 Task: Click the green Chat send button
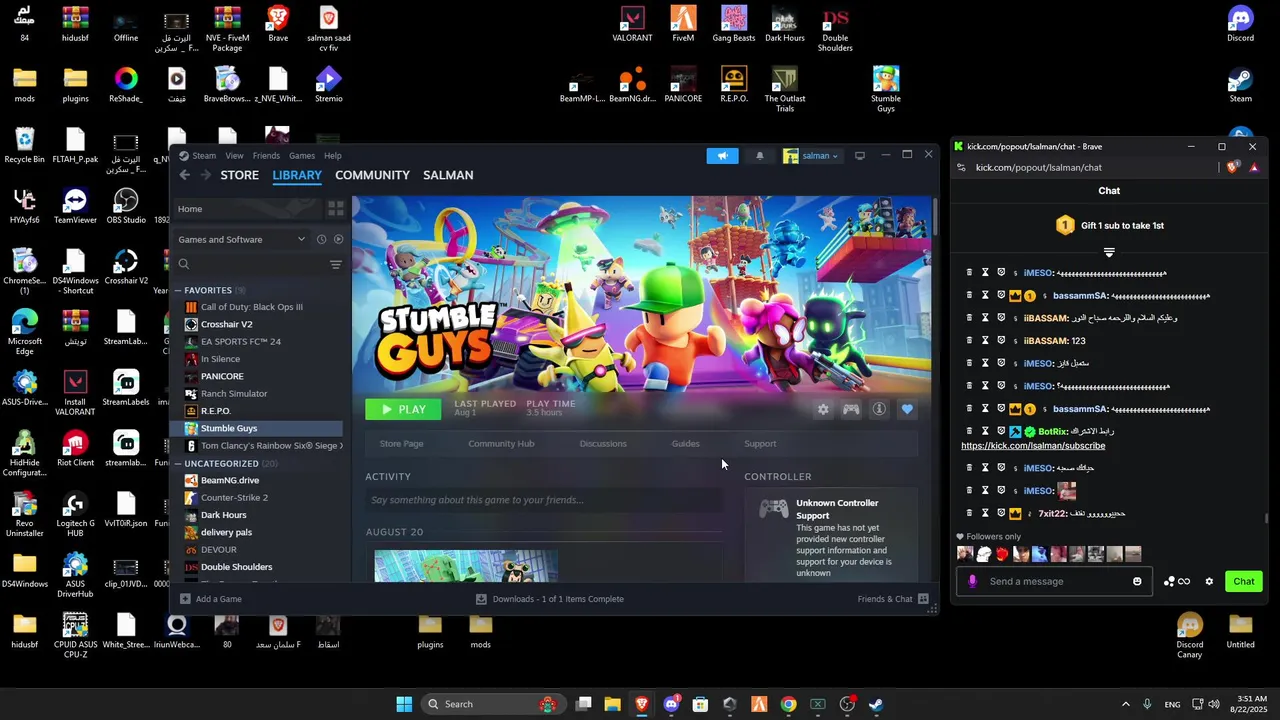1244,581
